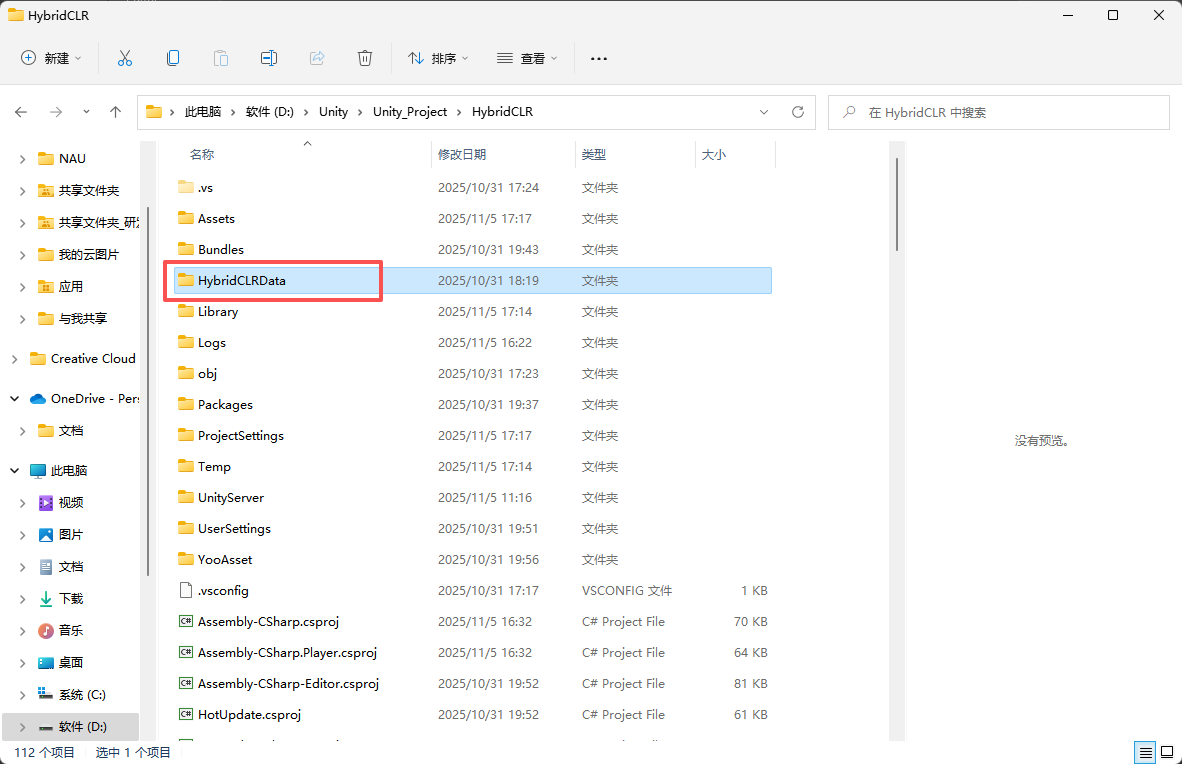Click the 下载 download icon in sidebar
Image resolution: width=1182 pixels, height=764 pixels.
point(46,598)
